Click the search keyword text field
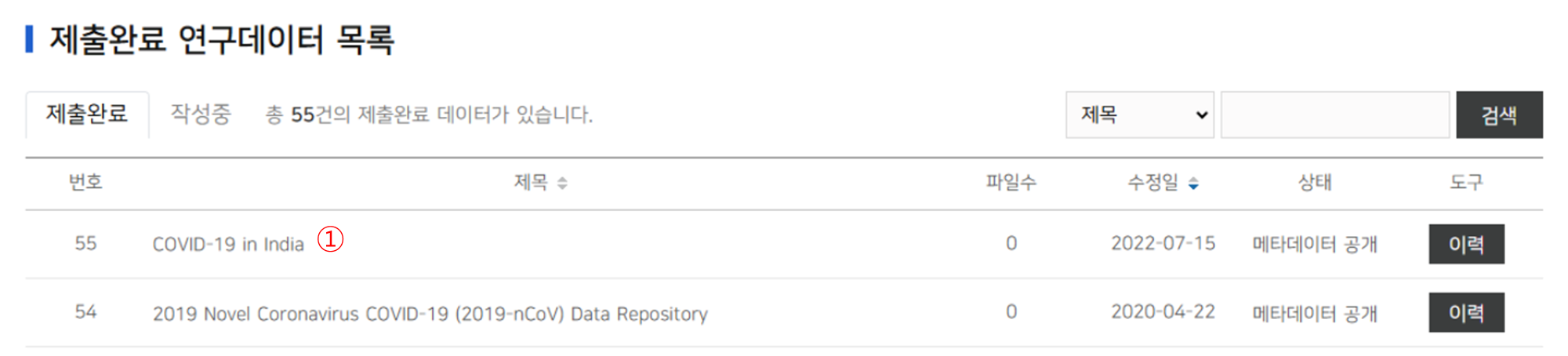This screenshot has width=1568, height=356. (1334, 115)
